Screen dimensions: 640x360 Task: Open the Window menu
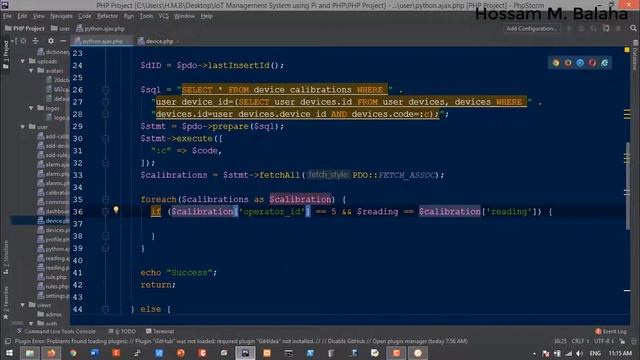[x=184, y=16]
